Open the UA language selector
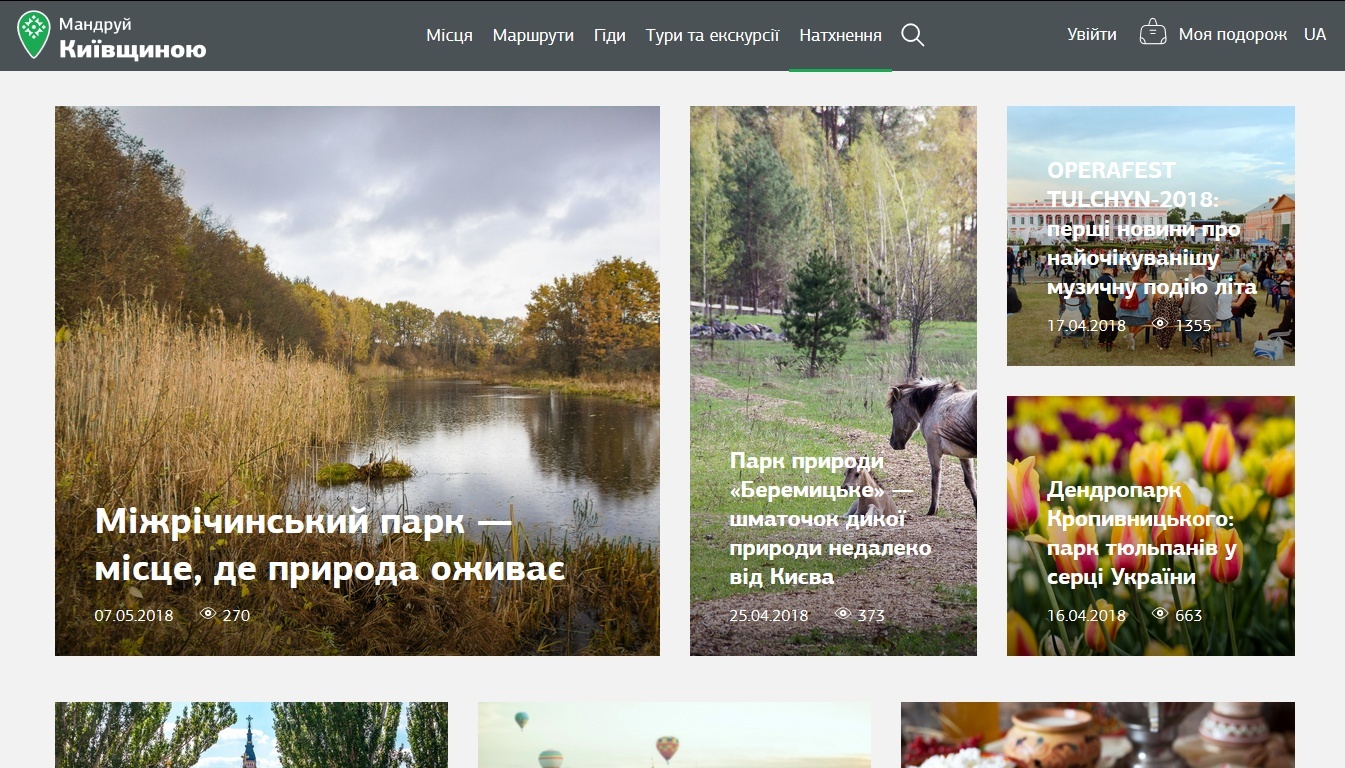Image resolution: width=1345 pixels, height=768 pixels. tap(1315, 35)
